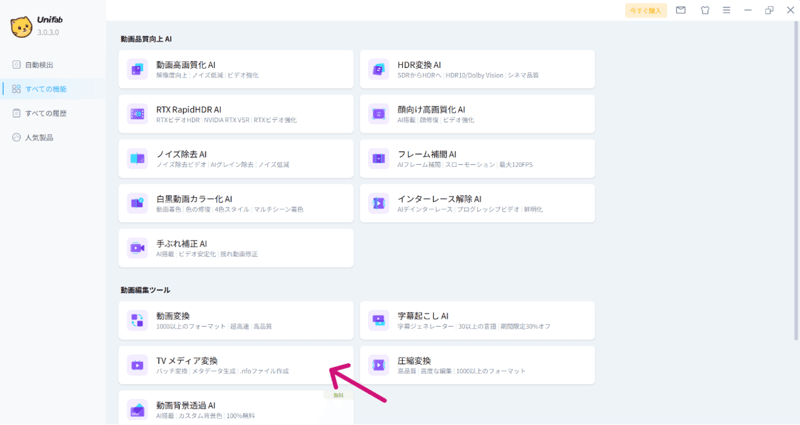Click the 自動検出 sidebar icon
Viewport: 800px width, 425px height.
16,65
